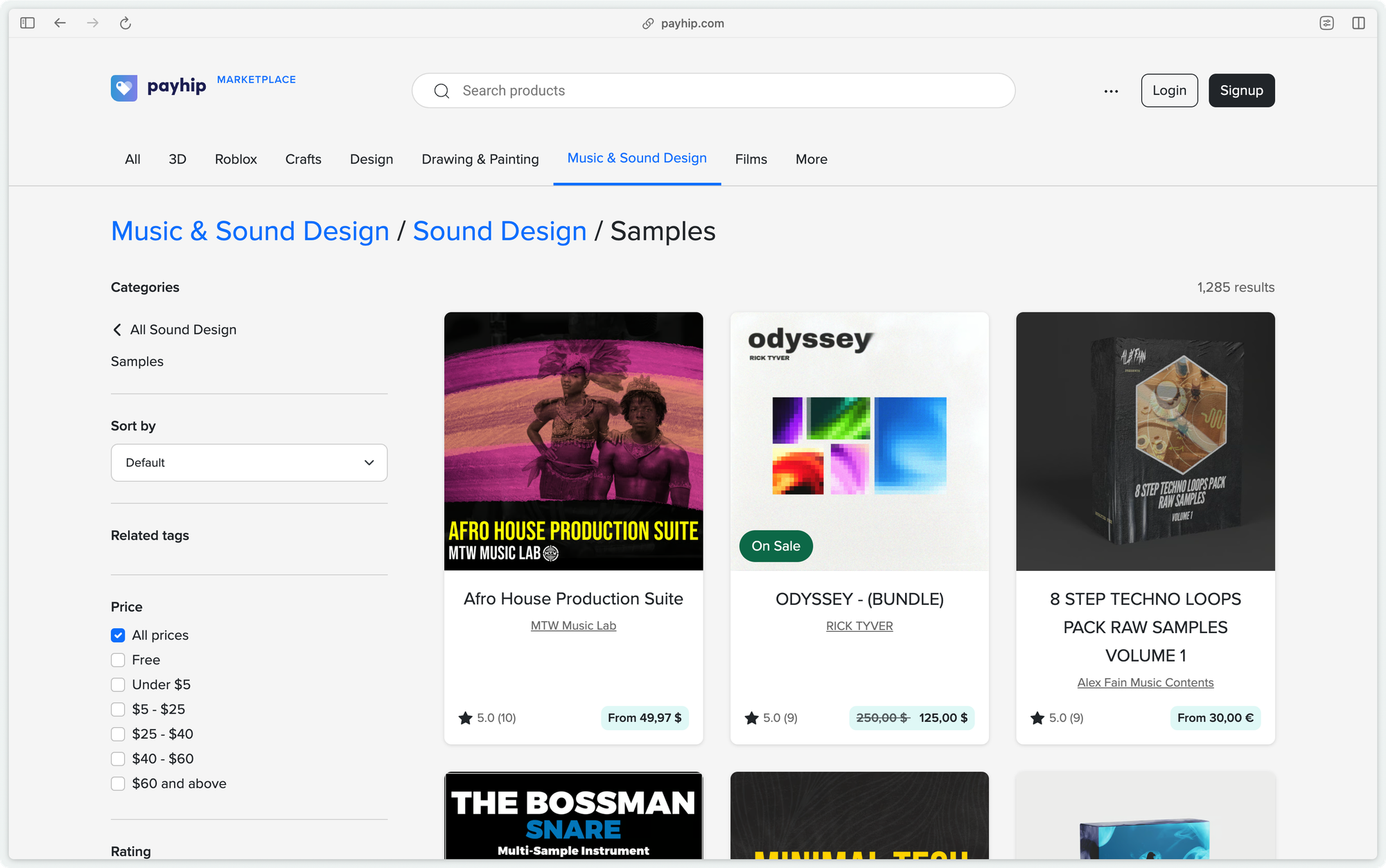Image resolution: width=1386 pixels, height=868 pixels.
Task: Open the browser reader/settings icon at top right
Action: pos(1326,23)
